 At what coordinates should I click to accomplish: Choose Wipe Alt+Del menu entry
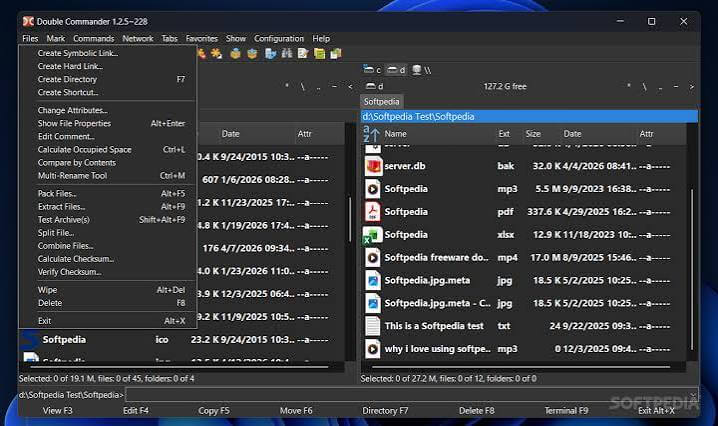(108, 290)
